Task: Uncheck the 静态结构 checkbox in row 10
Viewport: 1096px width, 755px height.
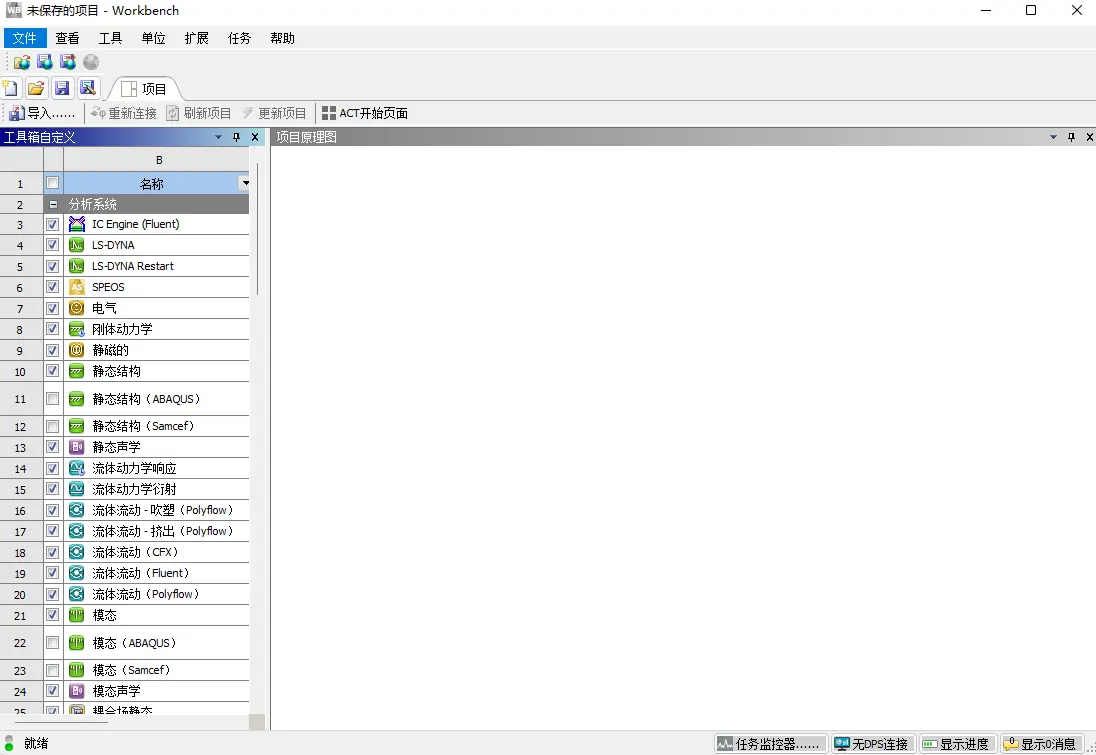Action: coord(52,371)
